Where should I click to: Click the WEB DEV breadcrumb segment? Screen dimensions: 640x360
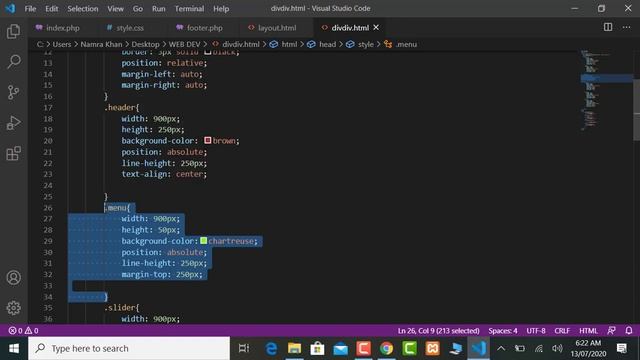[x=184, y=44]
